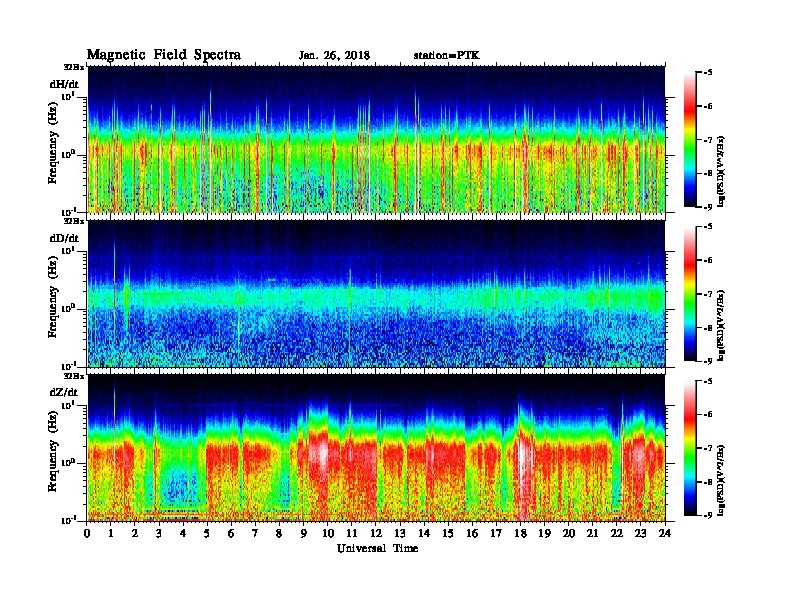Click the '5' hour tick label
The height and width of the screenshot is (612, 792).
point(207,533)
